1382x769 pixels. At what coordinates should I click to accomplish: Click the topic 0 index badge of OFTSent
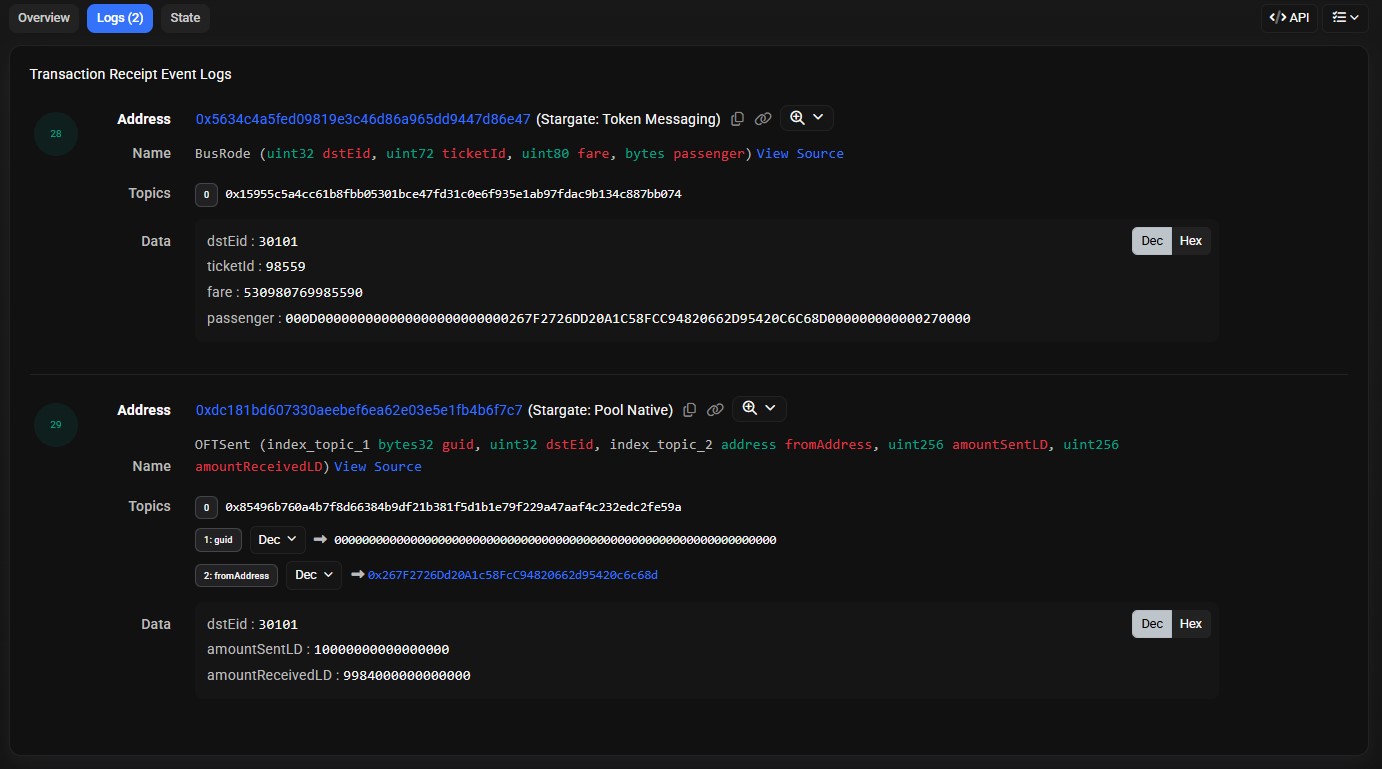[x=206, y=507]
